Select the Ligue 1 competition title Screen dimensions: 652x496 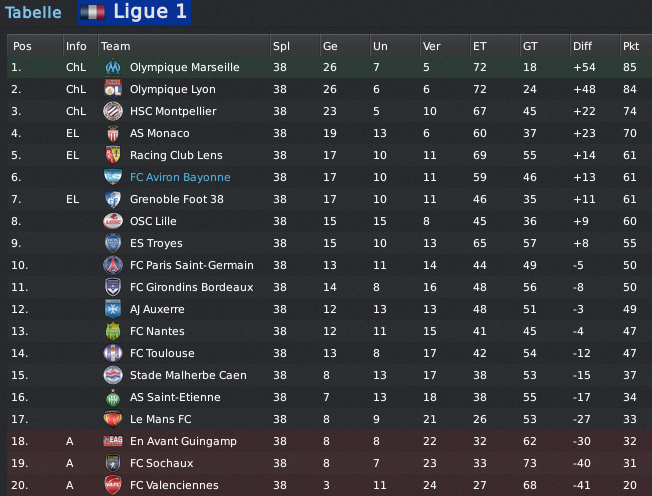[150, 12]
